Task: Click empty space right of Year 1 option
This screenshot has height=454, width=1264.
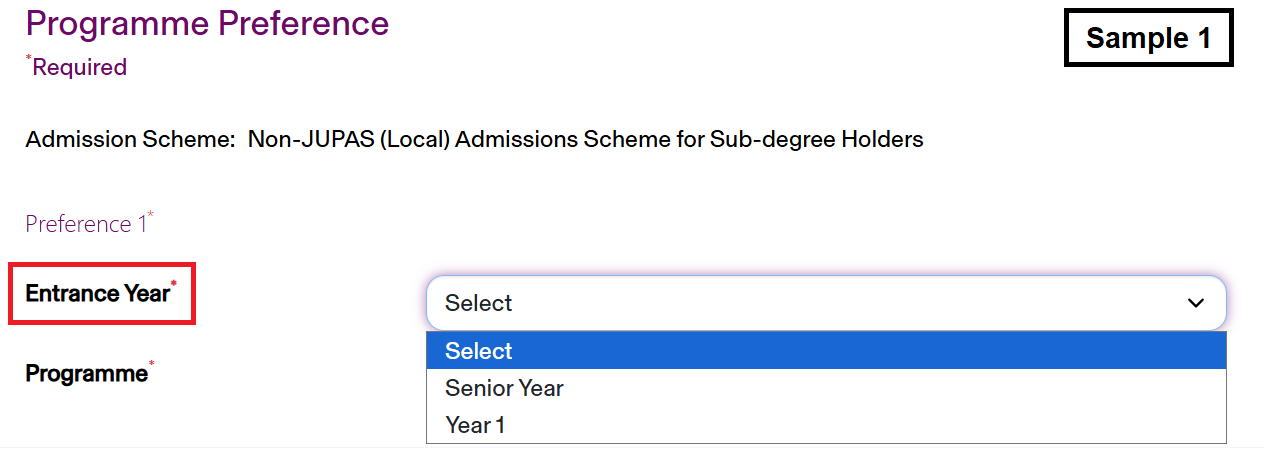Action: (x=850, y=425)
